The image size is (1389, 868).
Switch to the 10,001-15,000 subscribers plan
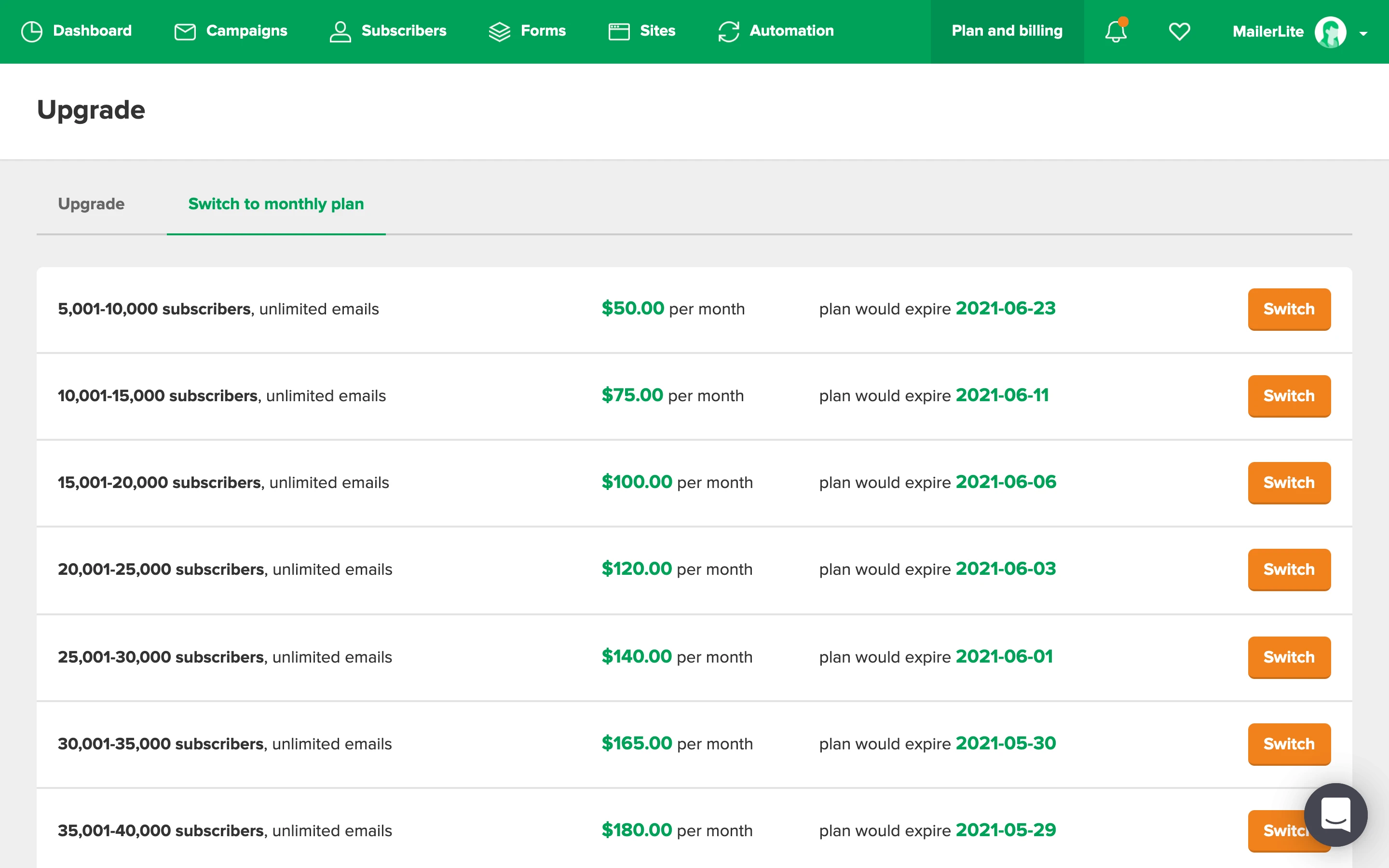tap(1289, 395)
